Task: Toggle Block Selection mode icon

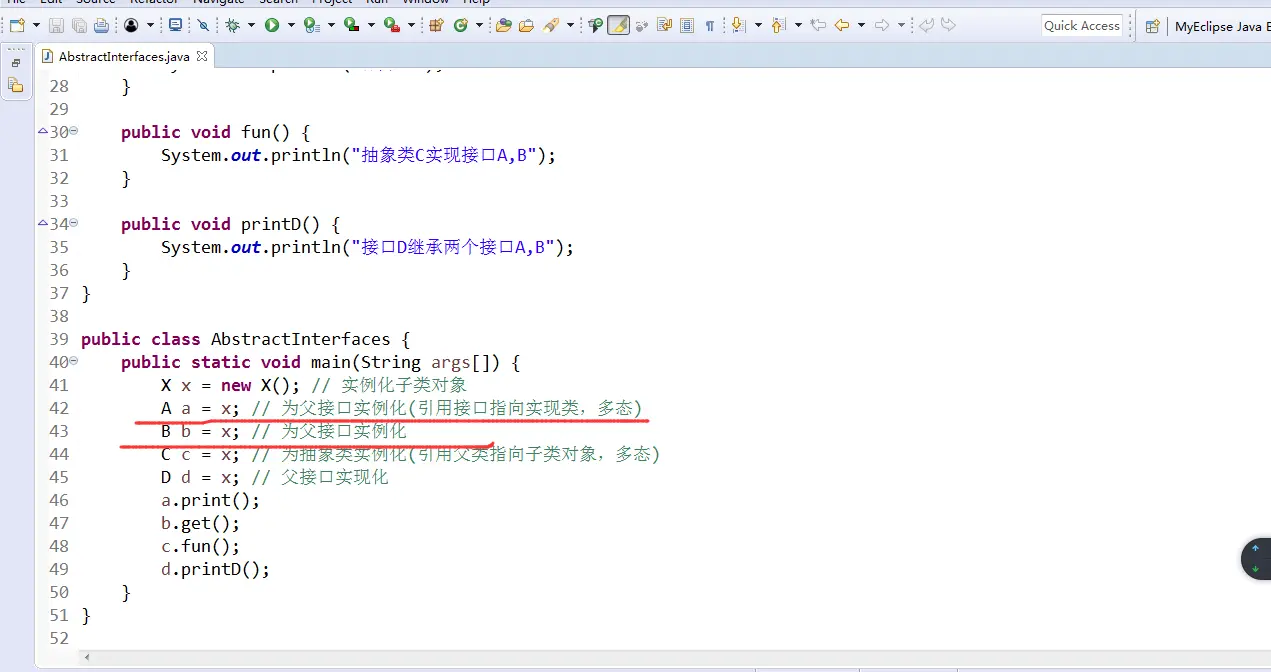Action: pyautogui.click(x=687, y=25)
